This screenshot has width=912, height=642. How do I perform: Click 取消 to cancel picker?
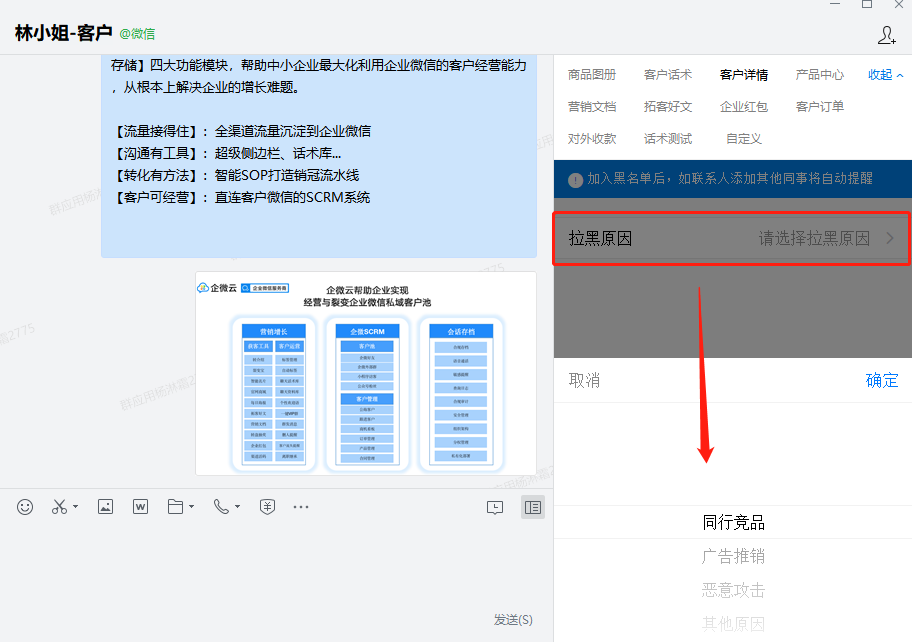point(584,380)
